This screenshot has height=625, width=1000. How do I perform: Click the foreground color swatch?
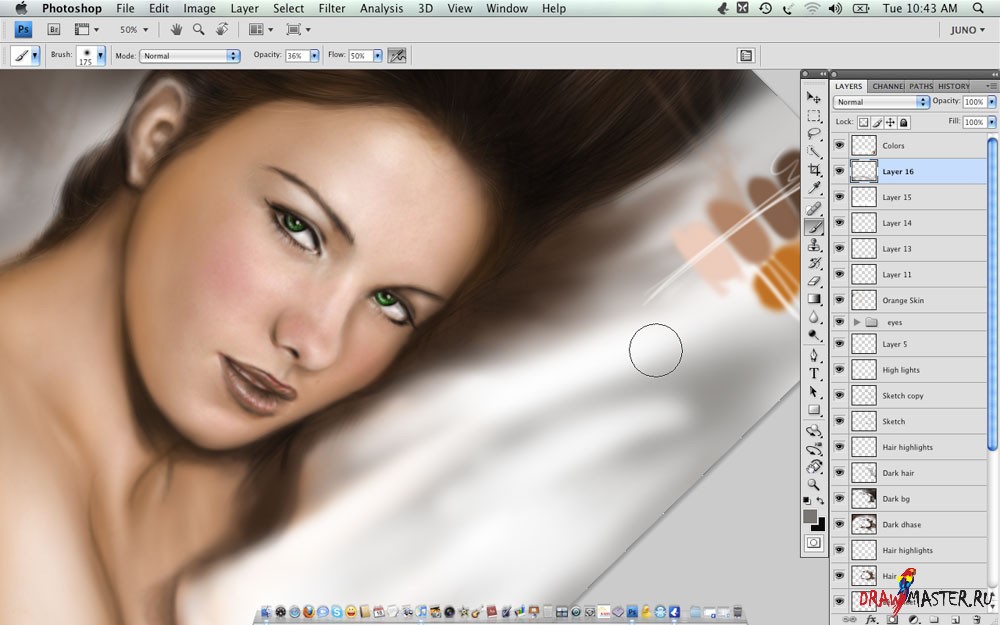(810, 516)
